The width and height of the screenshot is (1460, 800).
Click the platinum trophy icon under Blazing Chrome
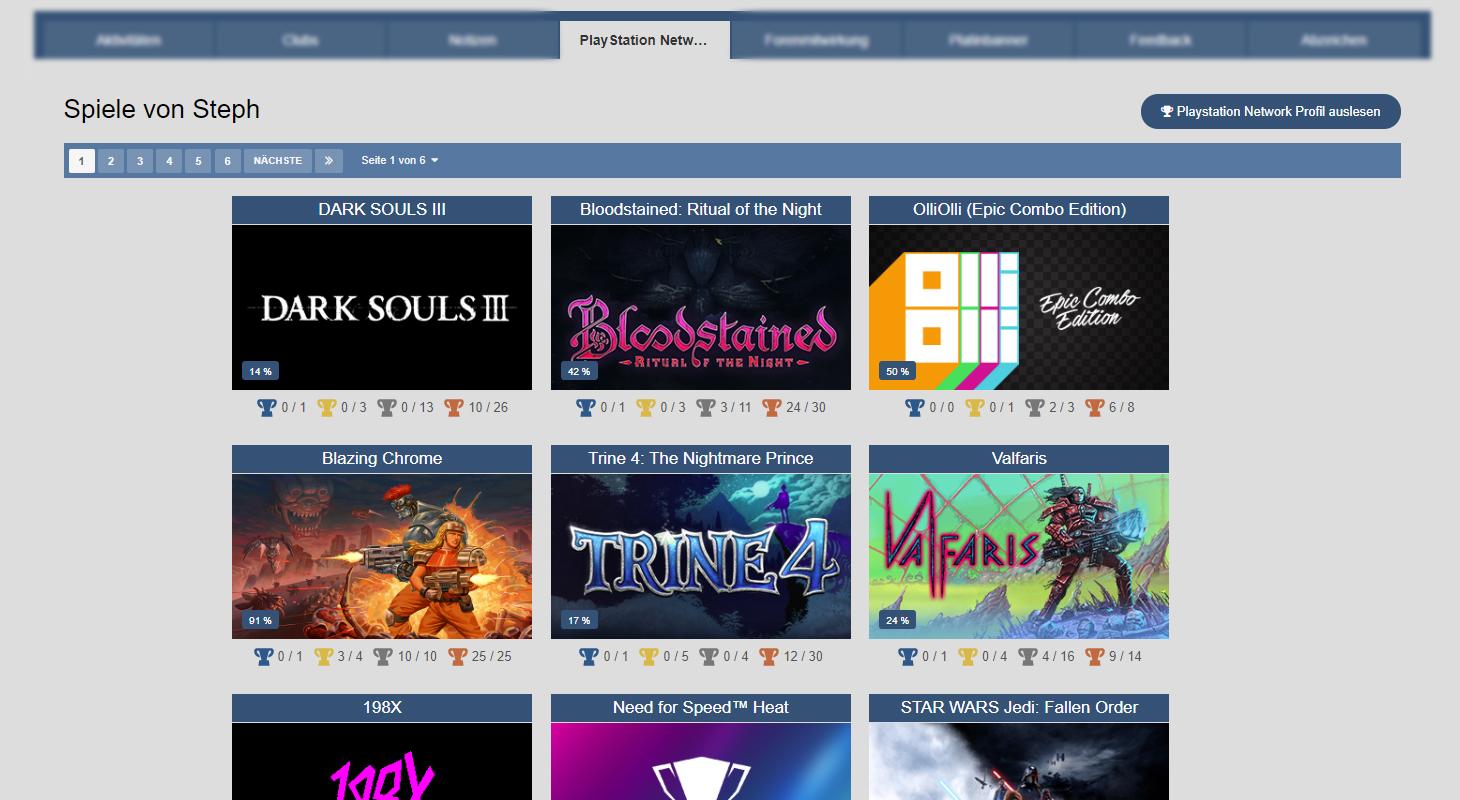[263, 656]
